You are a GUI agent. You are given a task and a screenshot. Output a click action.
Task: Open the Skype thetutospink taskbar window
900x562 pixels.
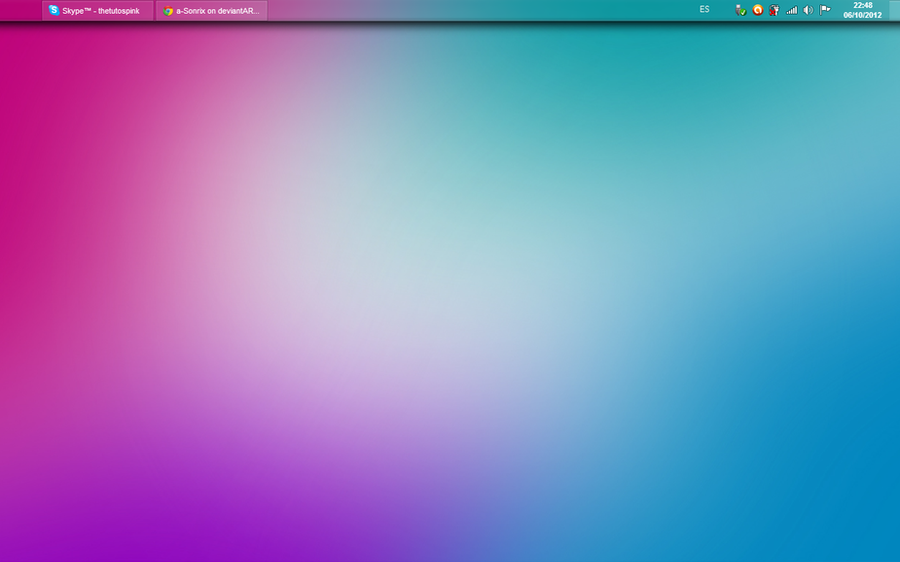point(98,10)
